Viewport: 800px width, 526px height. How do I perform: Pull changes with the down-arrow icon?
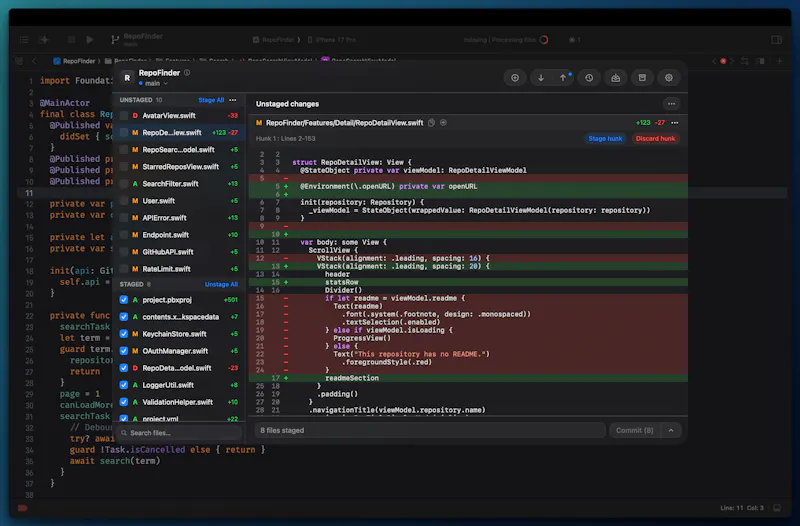point(541,78)
